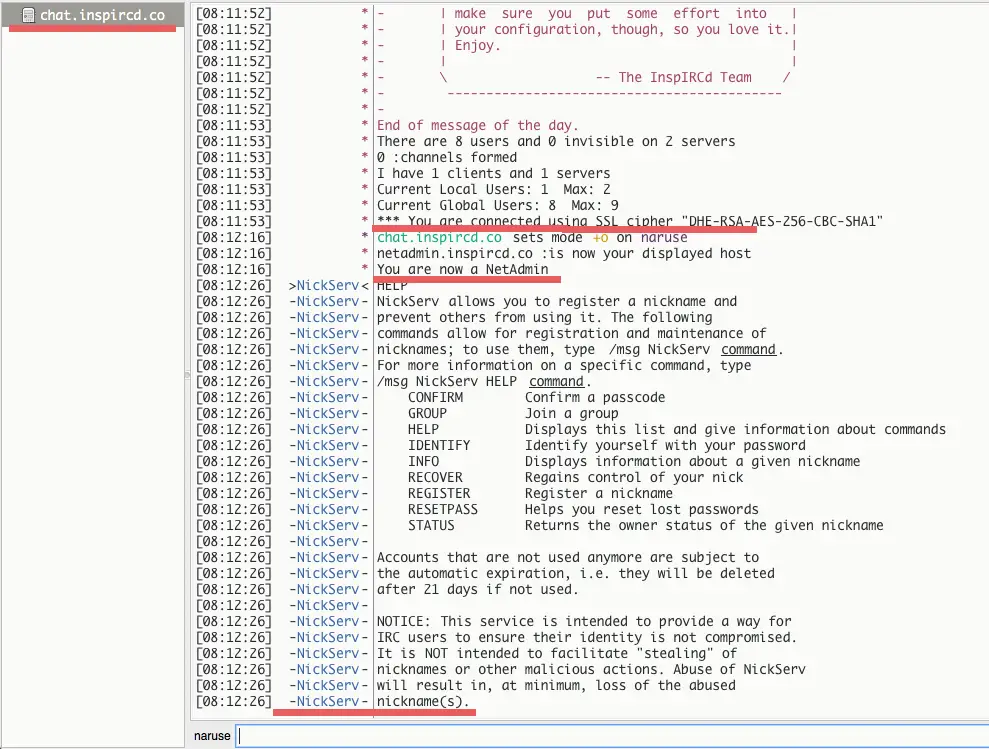The height and width of the screenshot is (749, 989).
Task: Click 'Current Local Users: 1' line
Action: (493, 189)
